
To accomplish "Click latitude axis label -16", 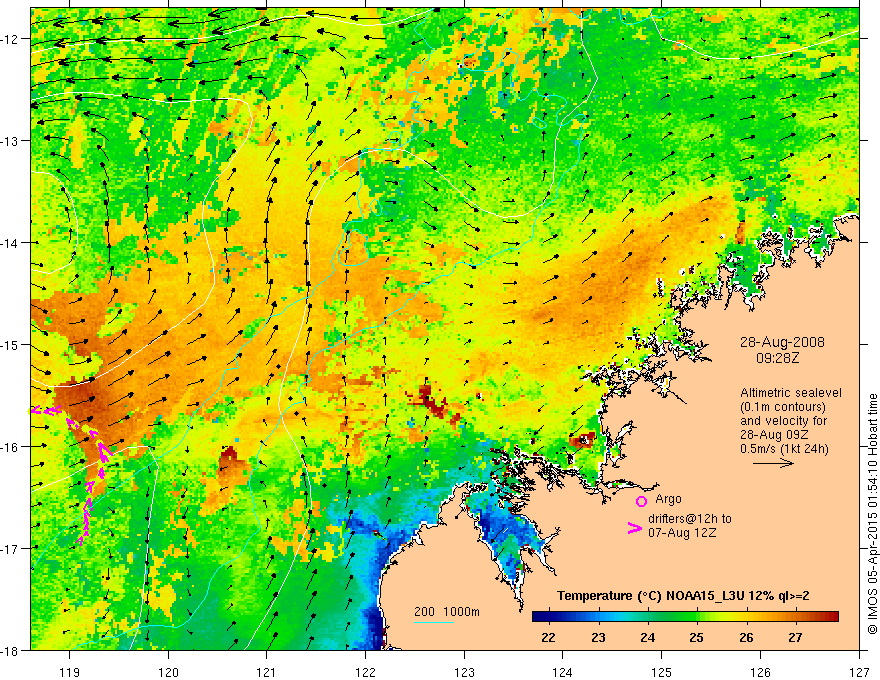I will pos(11,447).
